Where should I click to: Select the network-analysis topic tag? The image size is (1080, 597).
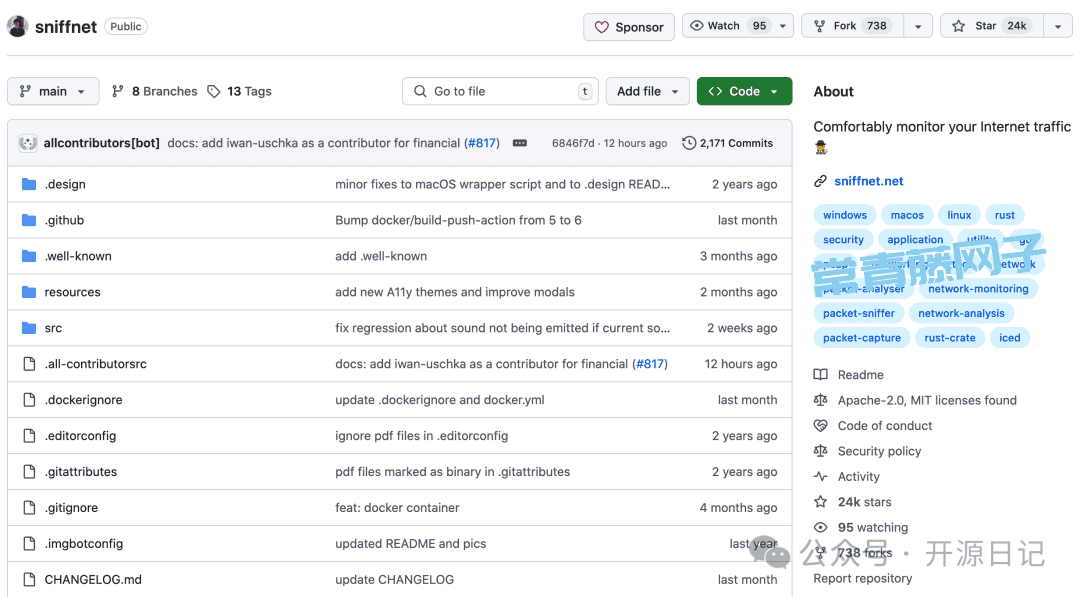click(961, 313)
